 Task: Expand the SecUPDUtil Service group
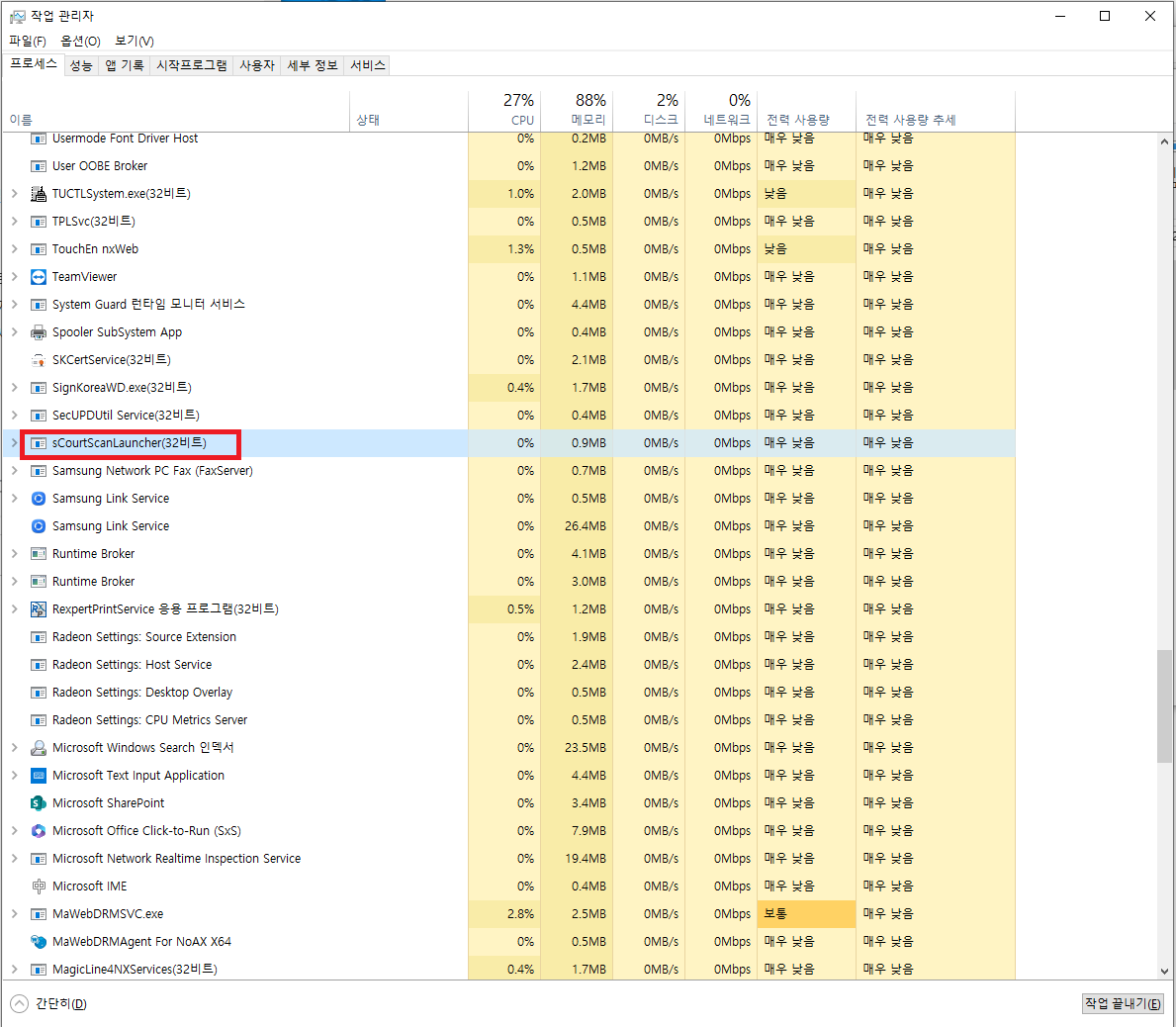click(x=14, y=416)
